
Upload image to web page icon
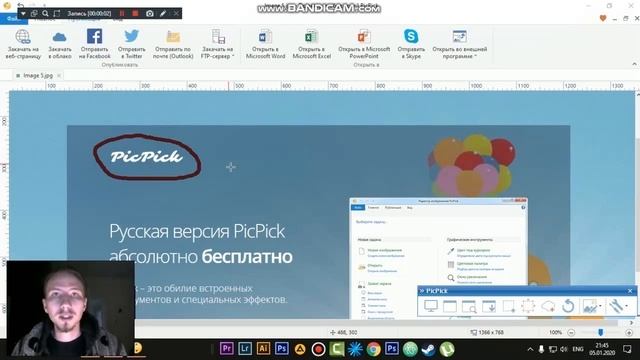click(23, 44)
